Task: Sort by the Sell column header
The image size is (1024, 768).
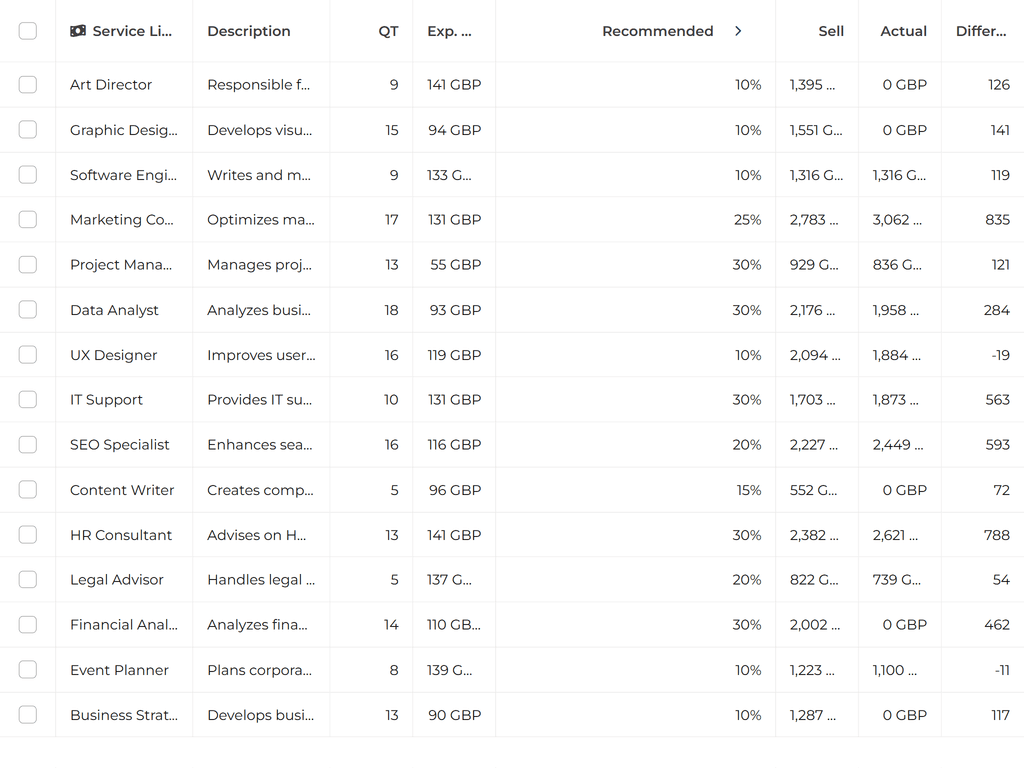Action: (831, 31)
